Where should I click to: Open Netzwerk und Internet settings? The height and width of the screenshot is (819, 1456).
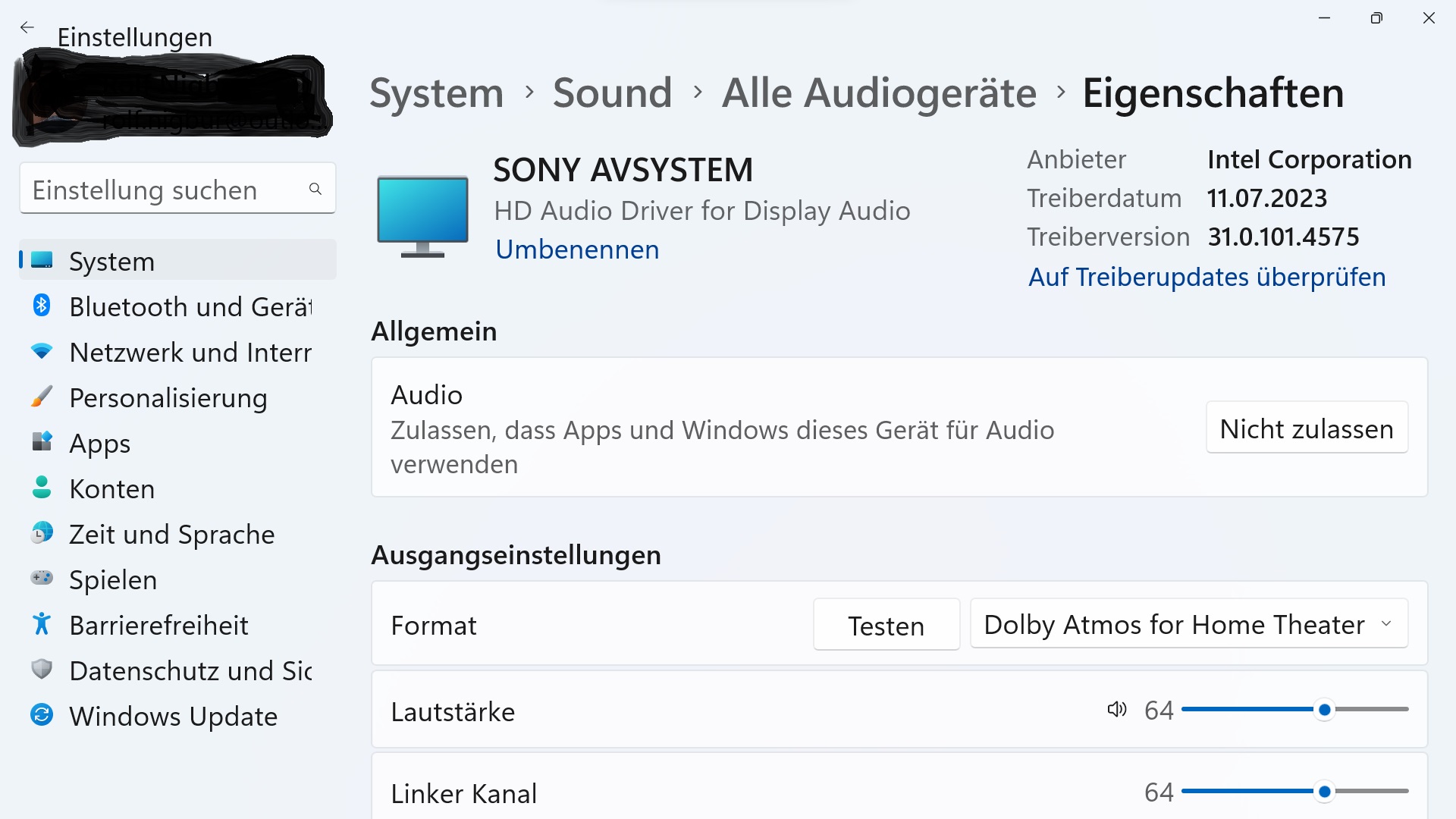tap(177, 351)
